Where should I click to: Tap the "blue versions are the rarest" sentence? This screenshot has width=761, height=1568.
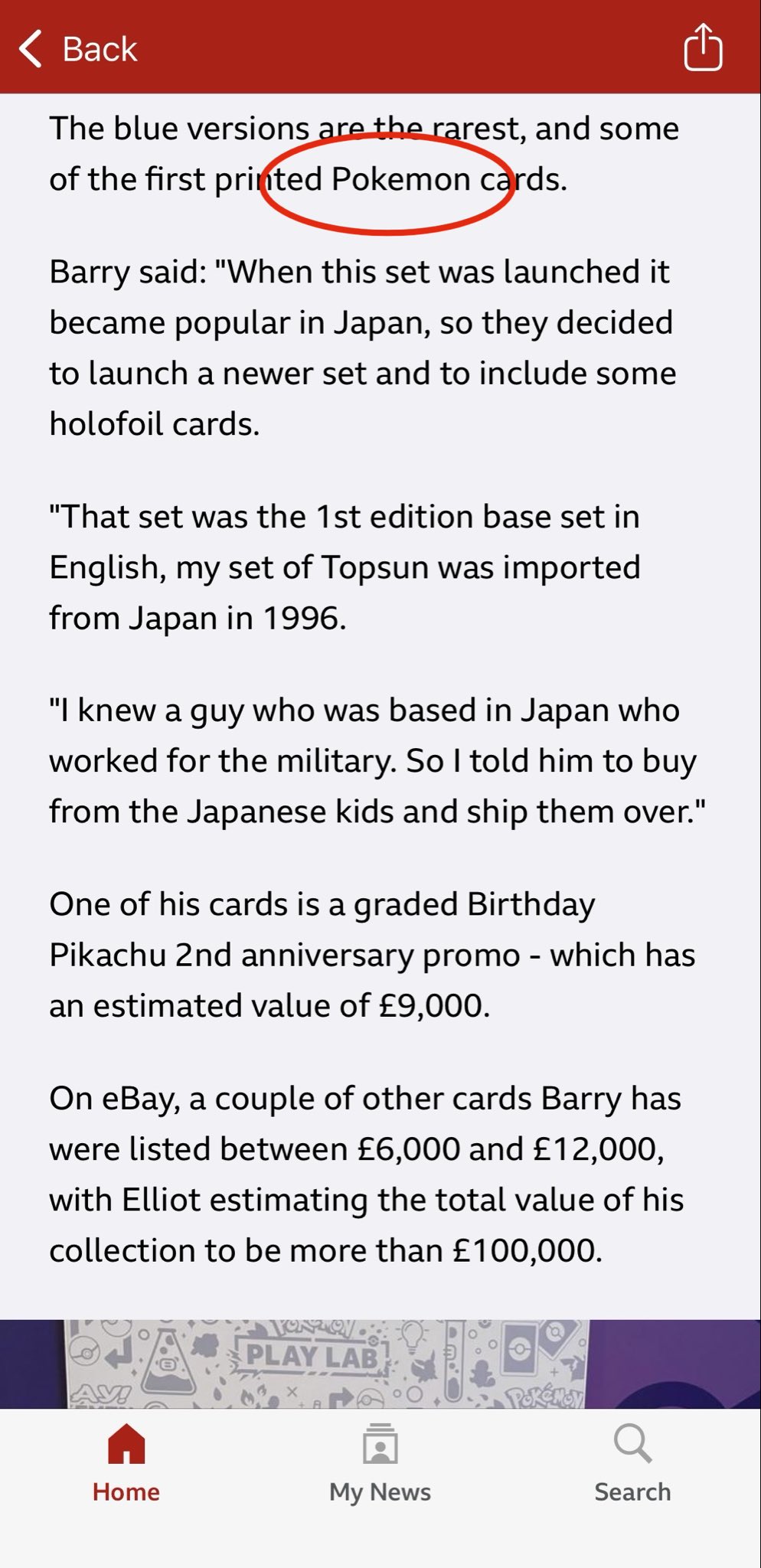[364, 129]
